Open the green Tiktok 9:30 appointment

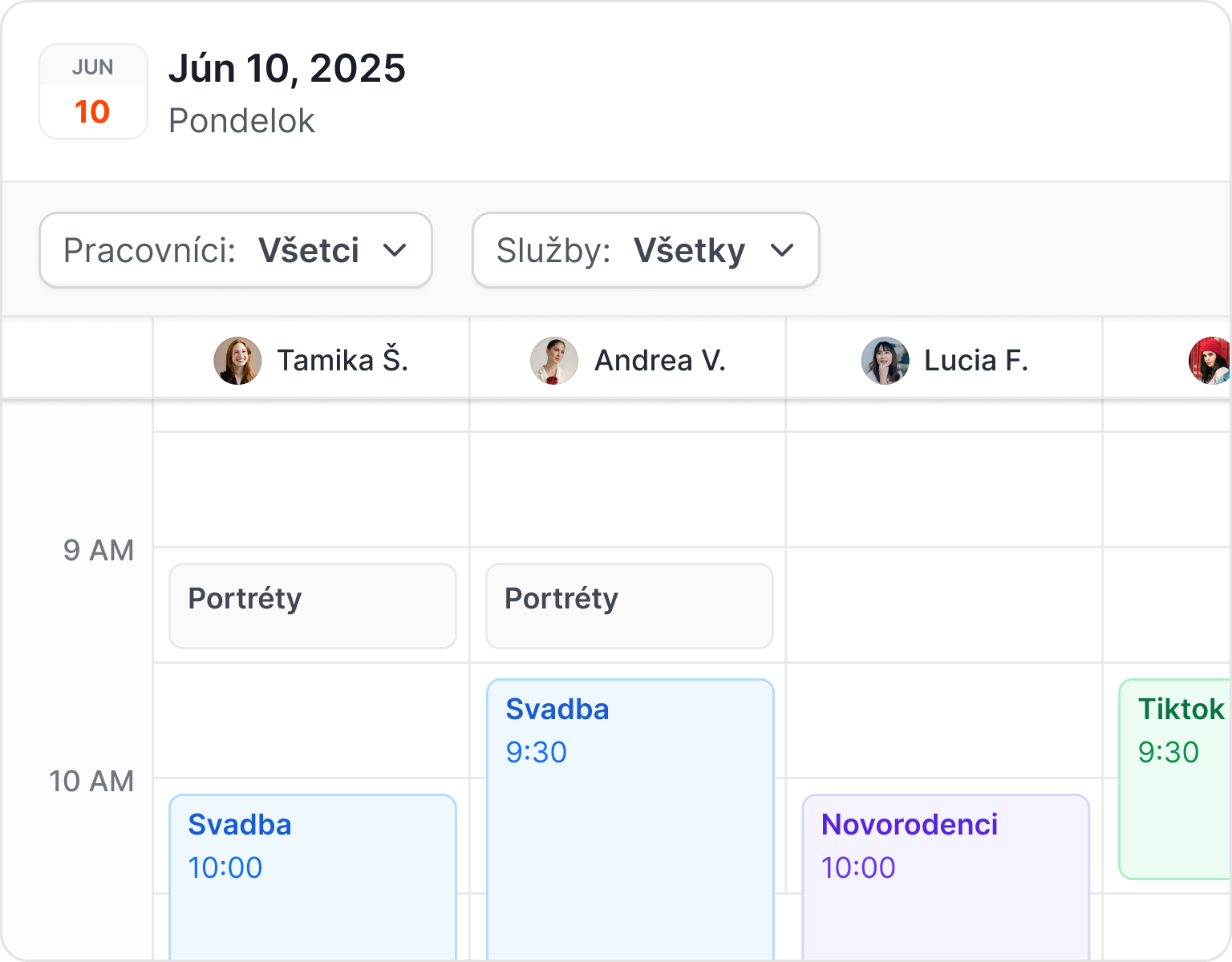pos(1175,779)
